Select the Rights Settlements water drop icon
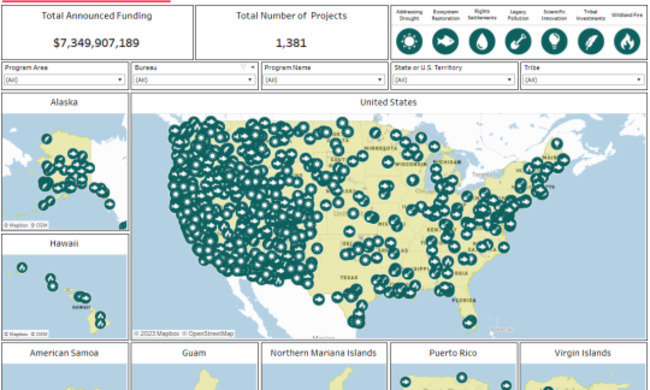Image resolution: width=650 pixels, height=390 pixels. 482,41
